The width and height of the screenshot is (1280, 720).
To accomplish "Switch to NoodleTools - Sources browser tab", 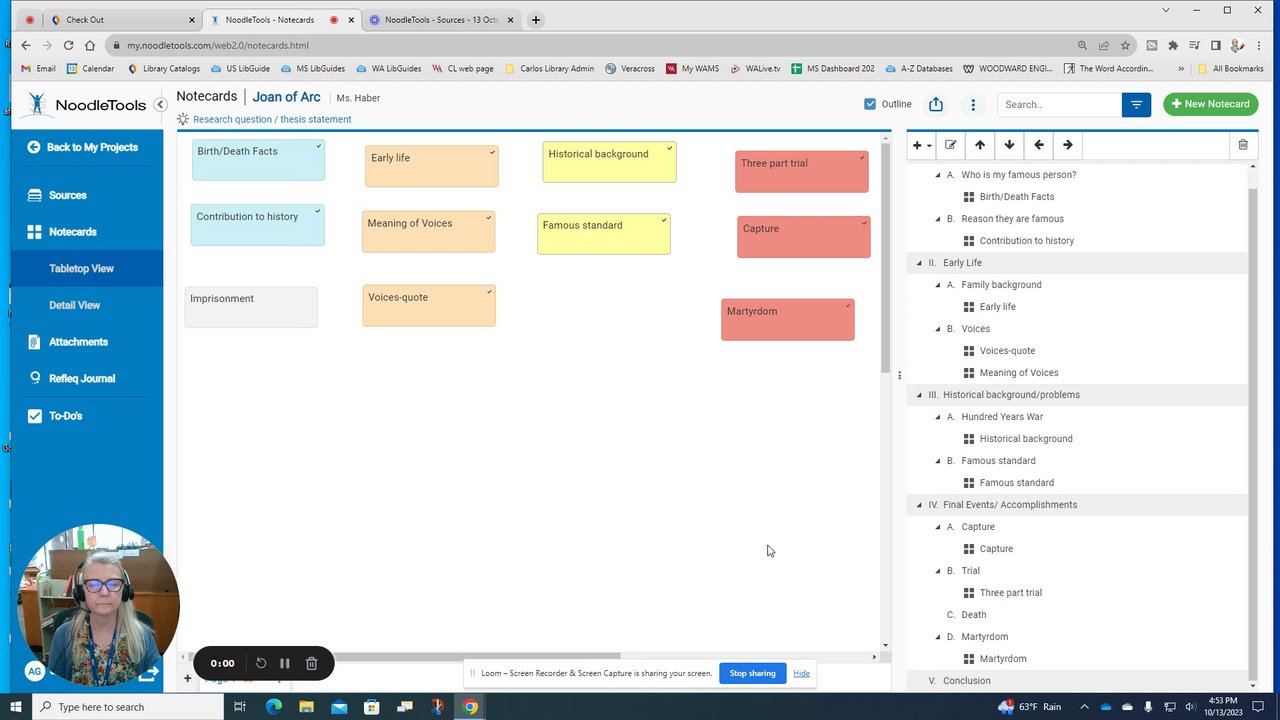I will [x=440, y=20].
